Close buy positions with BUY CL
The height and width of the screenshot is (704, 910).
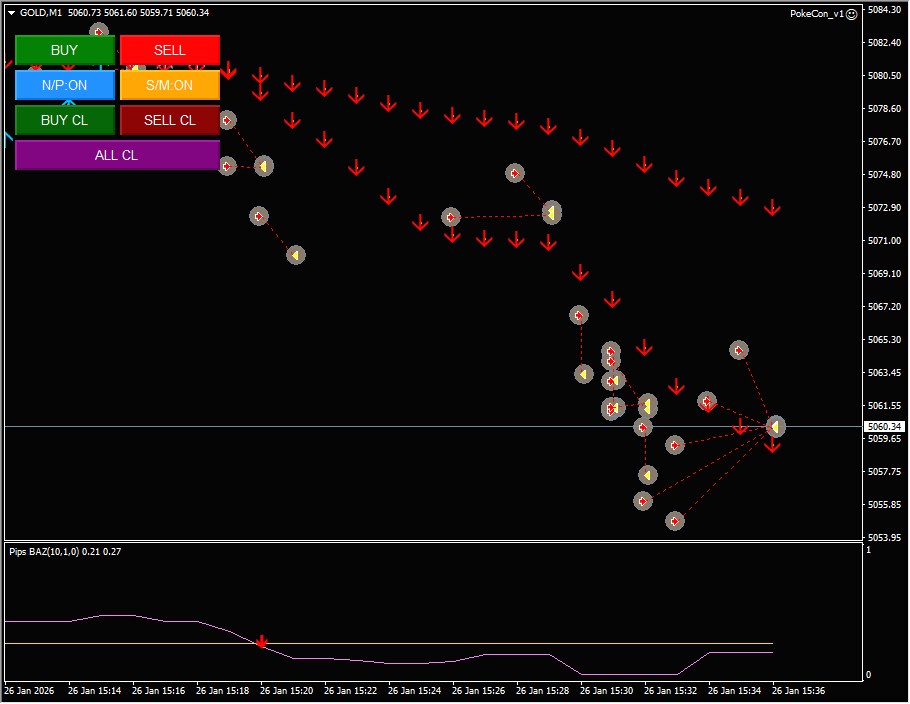click(x=64, y=120)
